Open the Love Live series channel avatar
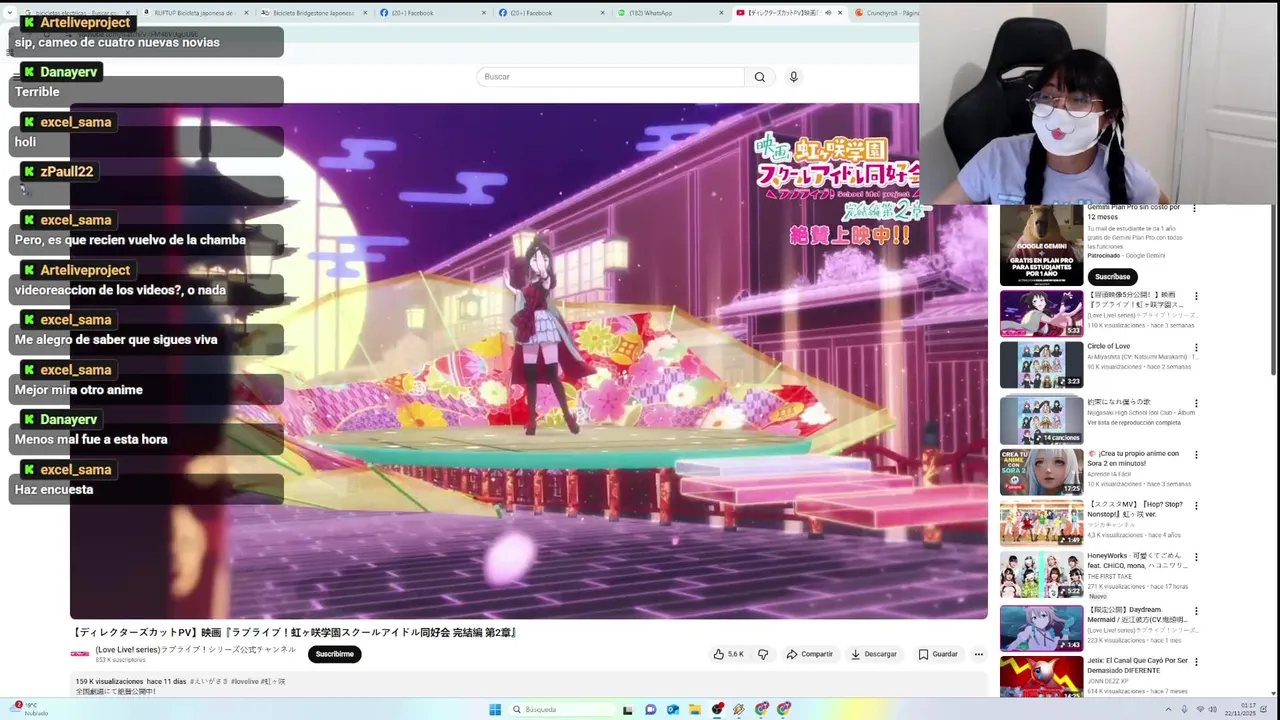The height and width of the screenshot is (720, 1280). (x=80, y=654)
